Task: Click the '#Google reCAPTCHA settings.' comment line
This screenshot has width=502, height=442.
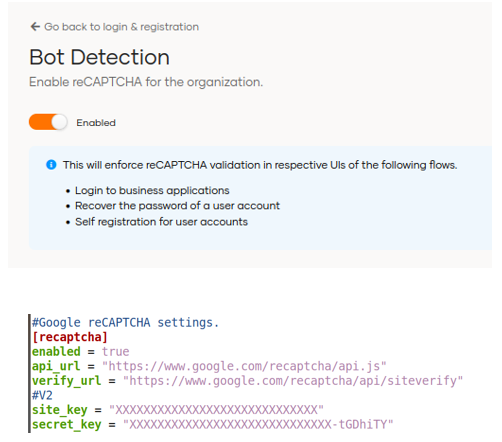Action: [125, 322]
